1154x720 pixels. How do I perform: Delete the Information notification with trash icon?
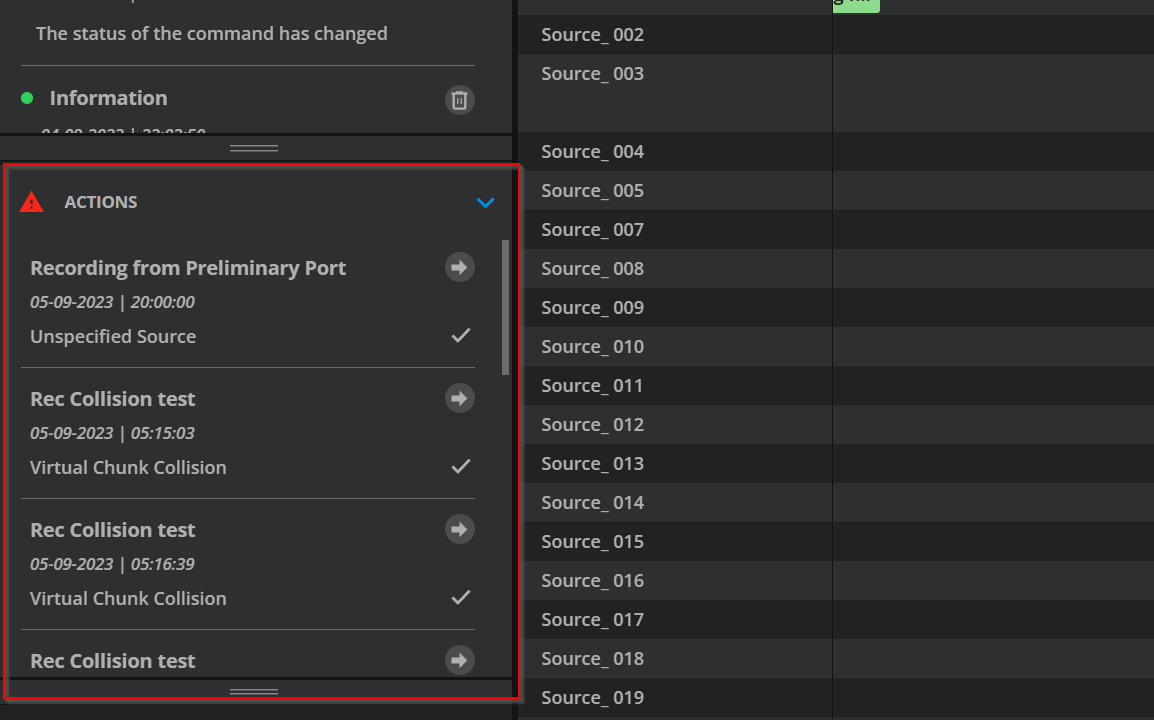[459, 100]
